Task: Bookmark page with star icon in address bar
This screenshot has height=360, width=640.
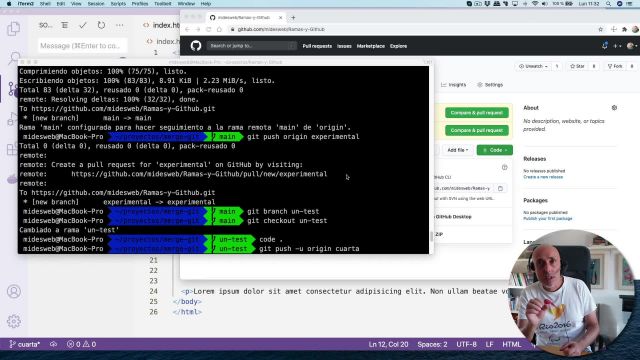Action: point(600,29)
